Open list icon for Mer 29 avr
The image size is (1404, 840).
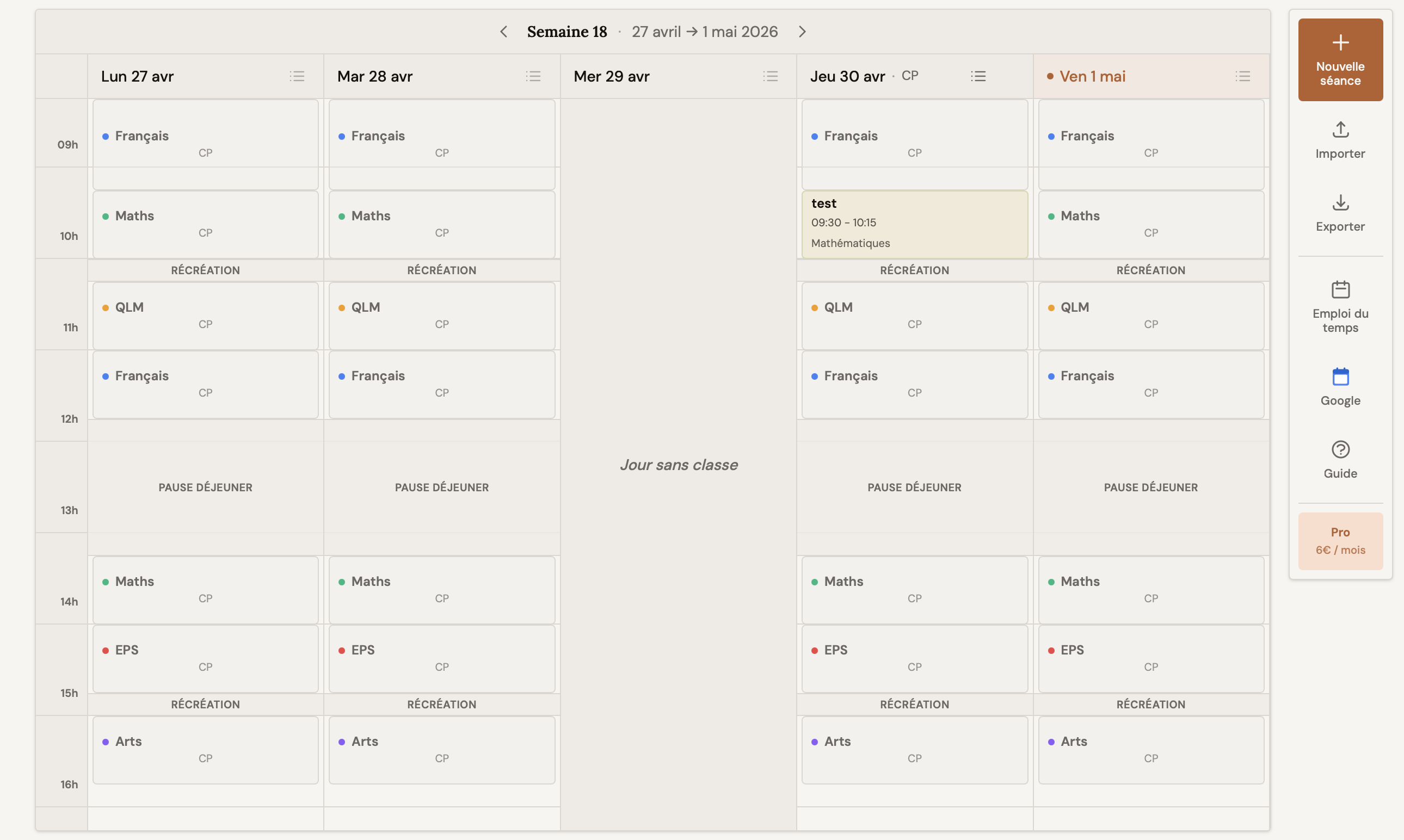[x=771, y=76]
